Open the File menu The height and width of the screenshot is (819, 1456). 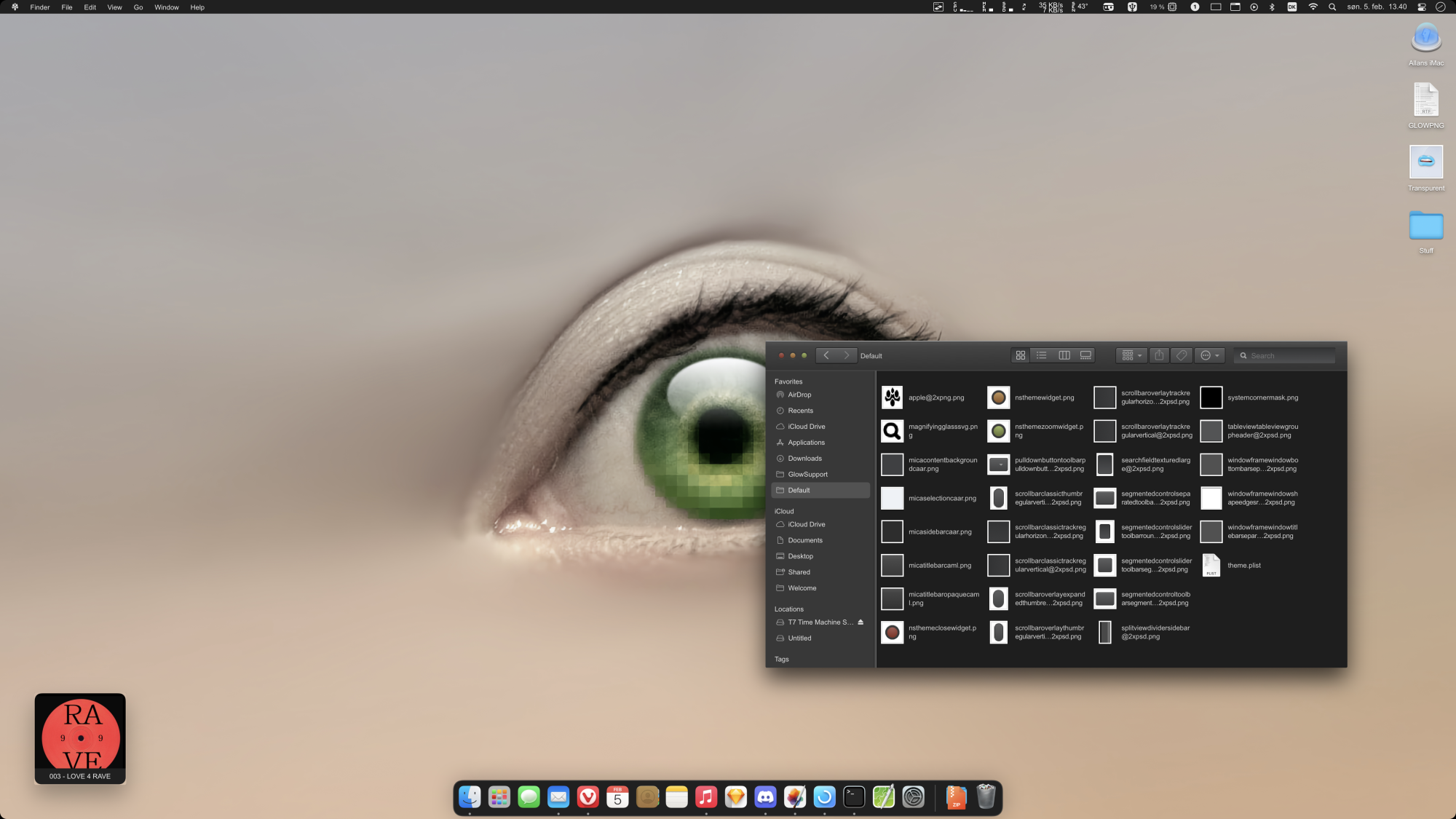pos(67,7)
